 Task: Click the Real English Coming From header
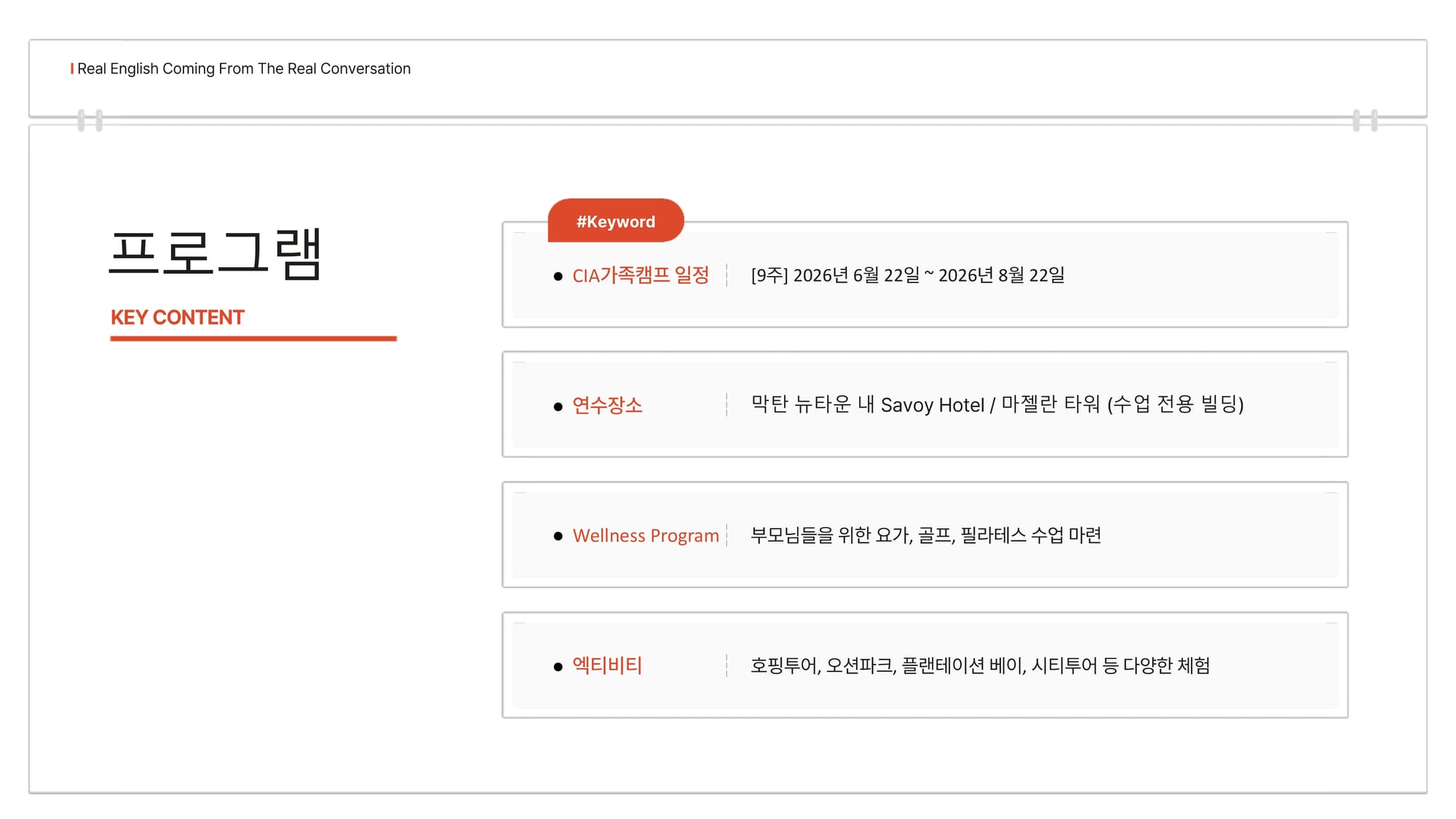point(244,68)
